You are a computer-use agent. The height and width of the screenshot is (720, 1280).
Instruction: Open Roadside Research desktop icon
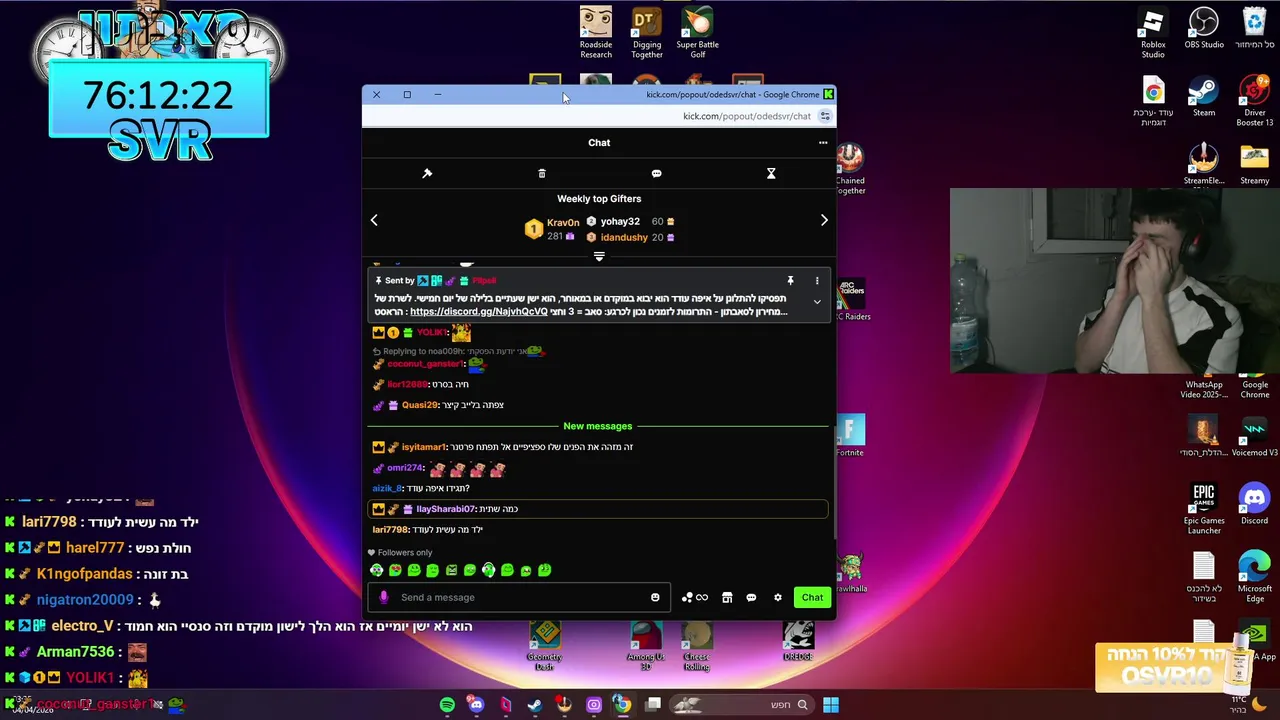(x=596, y=33)
